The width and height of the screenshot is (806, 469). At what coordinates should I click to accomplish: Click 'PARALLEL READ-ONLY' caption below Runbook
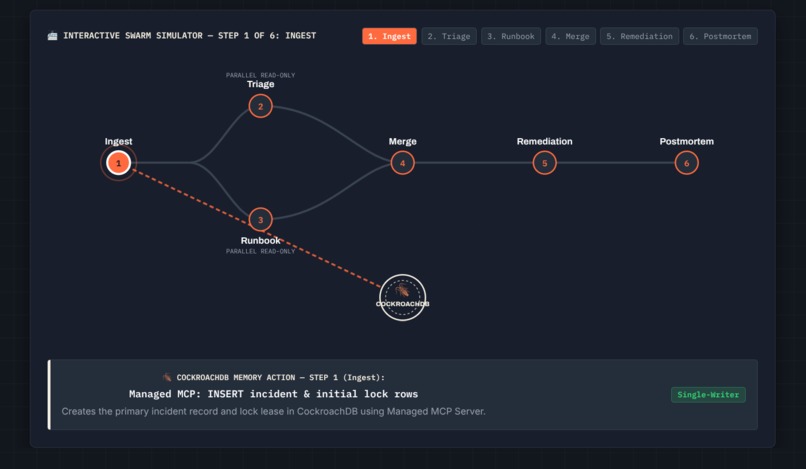[x=261, y=251]
